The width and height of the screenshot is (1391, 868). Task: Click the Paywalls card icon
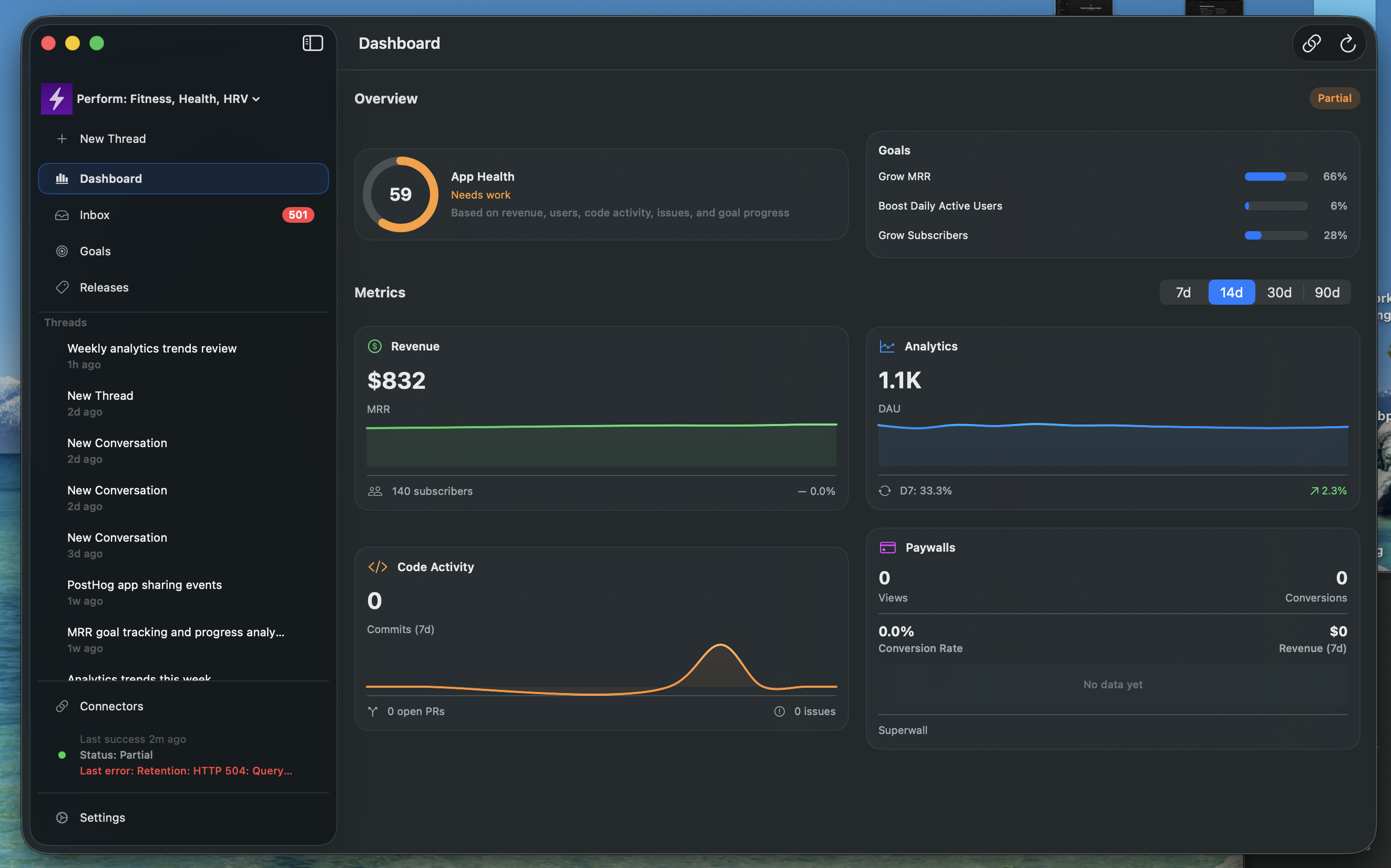[x=887, y=547]
